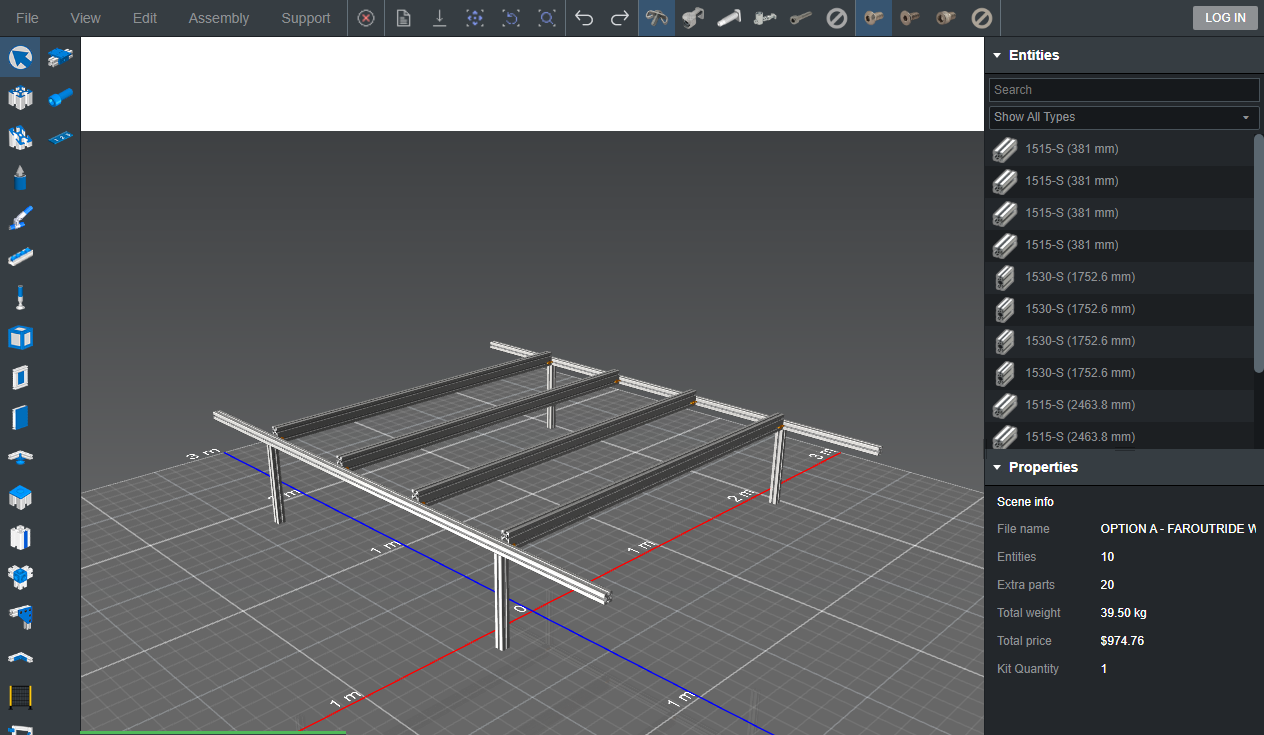Screen dimensions: 1264x735
Task: Open the document report icon
Action: [x=403, y=18]
